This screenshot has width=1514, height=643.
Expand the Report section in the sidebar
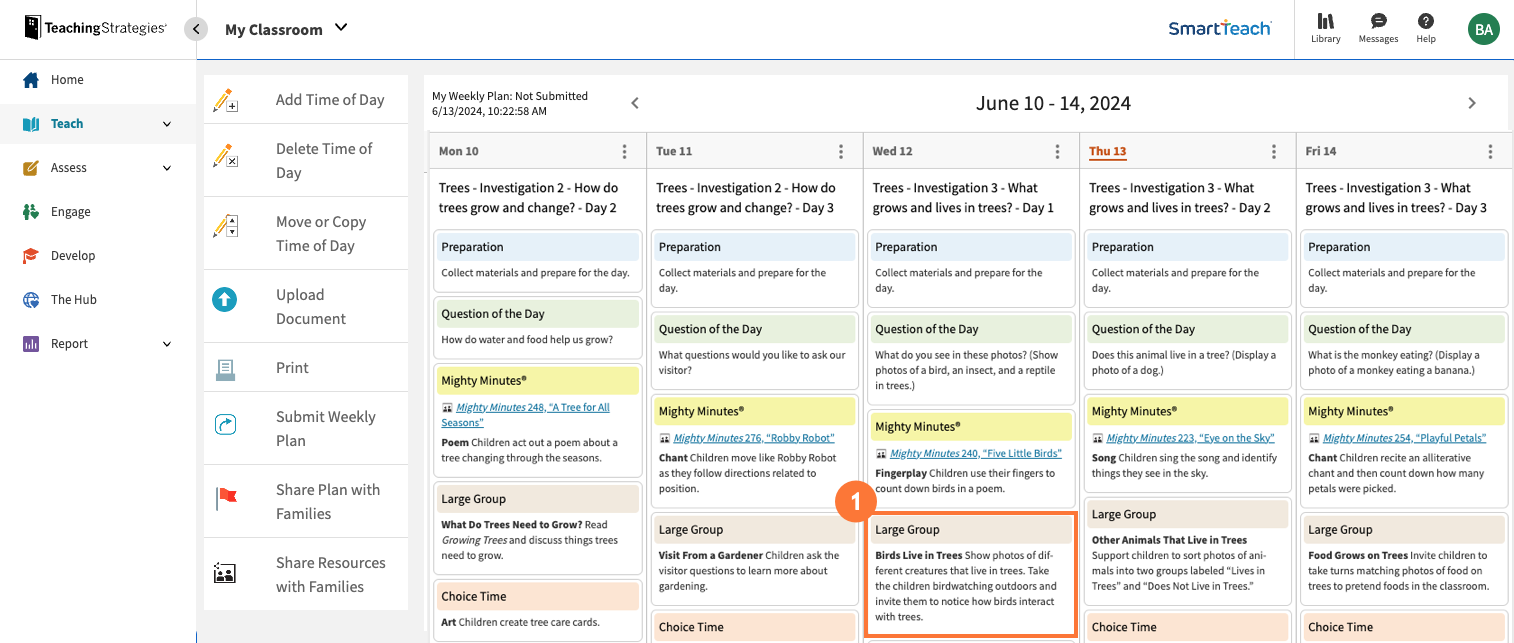166,343
